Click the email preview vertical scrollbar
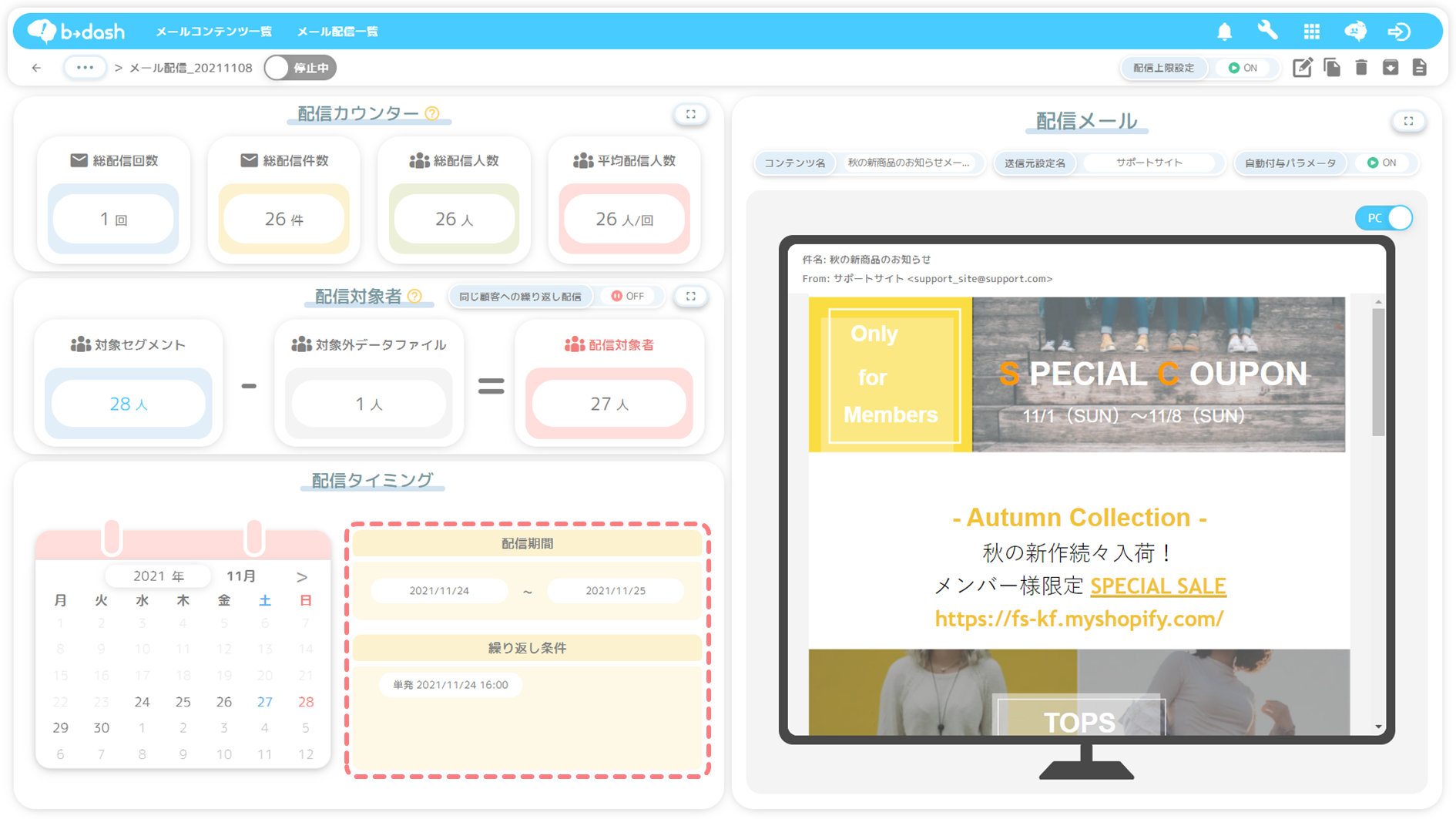This screenshot has width=1456, height=819. (x=1378, y=372)
